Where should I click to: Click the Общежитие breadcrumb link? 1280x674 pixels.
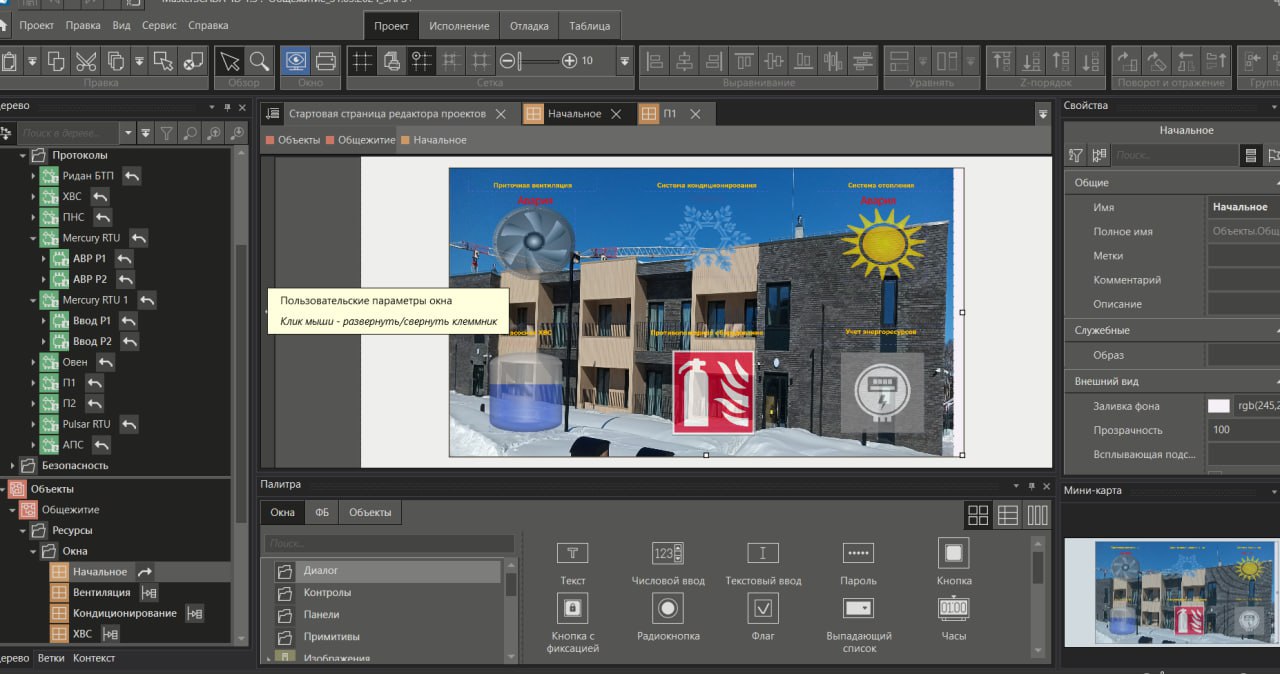366,140
